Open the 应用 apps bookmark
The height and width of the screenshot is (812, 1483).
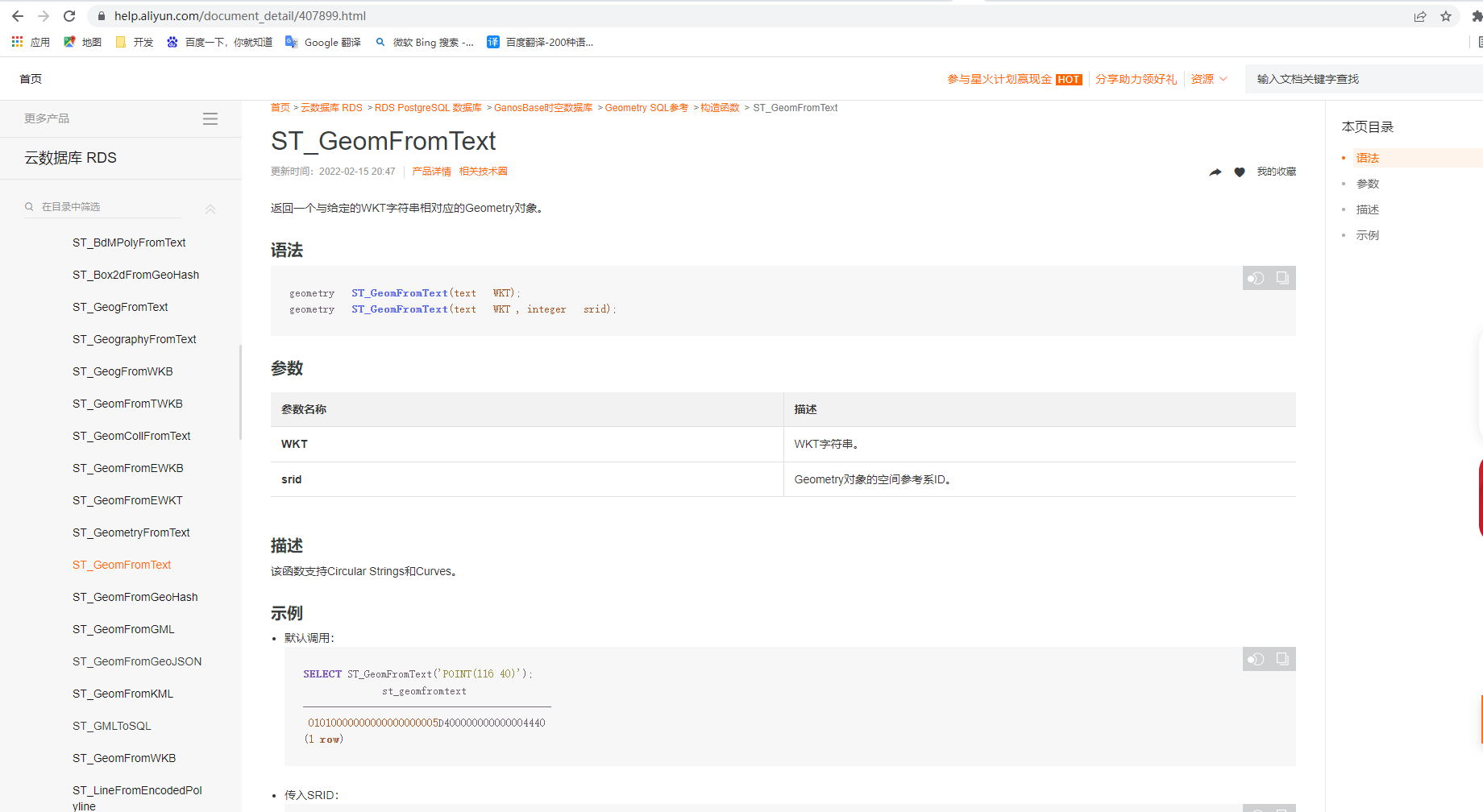click(31, 42)
